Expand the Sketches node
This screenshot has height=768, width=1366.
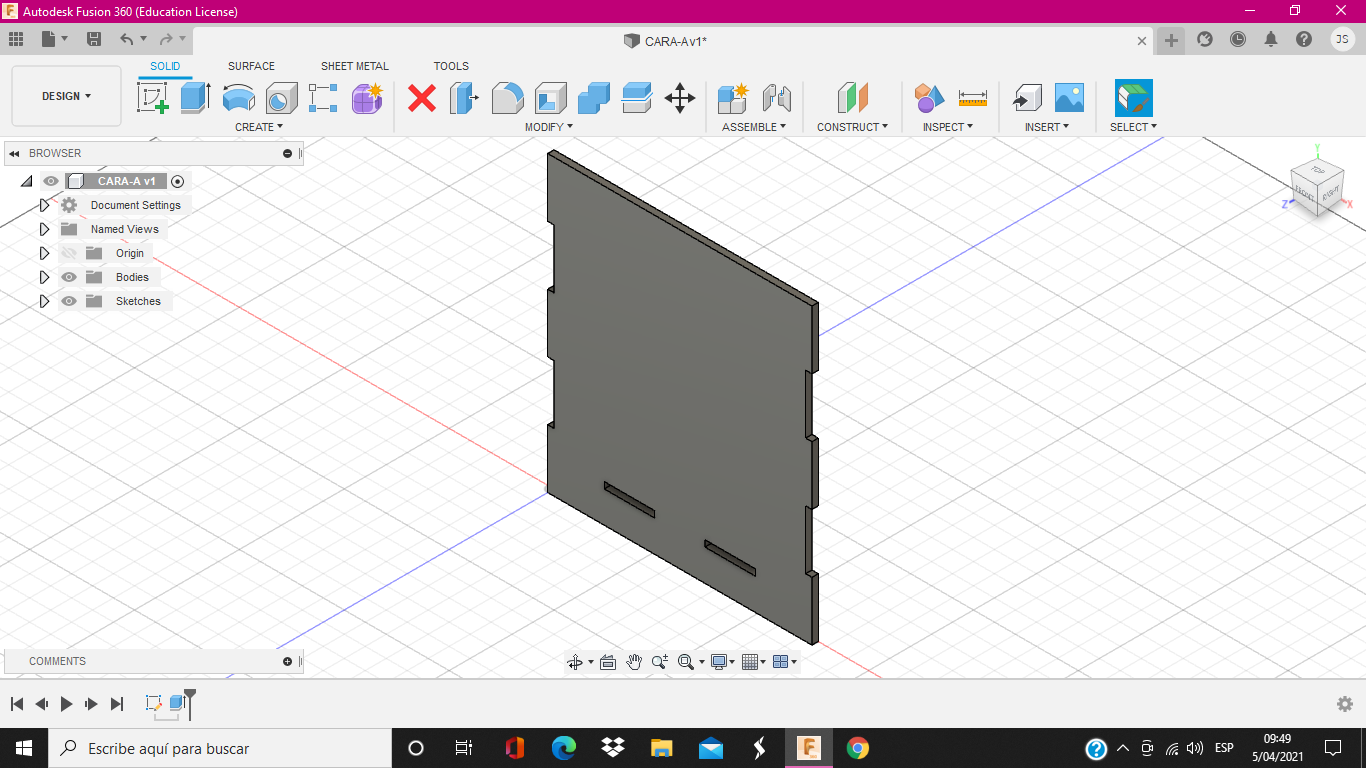pyautogui.click(x=44, y=301)
